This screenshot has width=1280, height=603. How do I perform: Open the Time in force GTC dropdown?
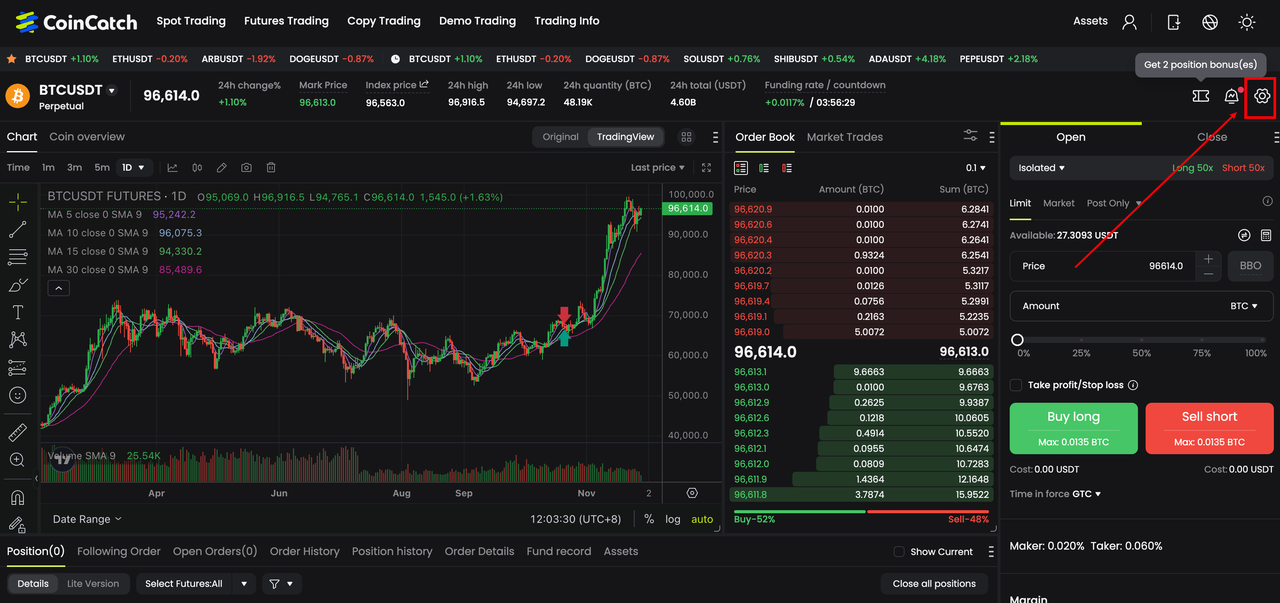tap(1086, 494)
